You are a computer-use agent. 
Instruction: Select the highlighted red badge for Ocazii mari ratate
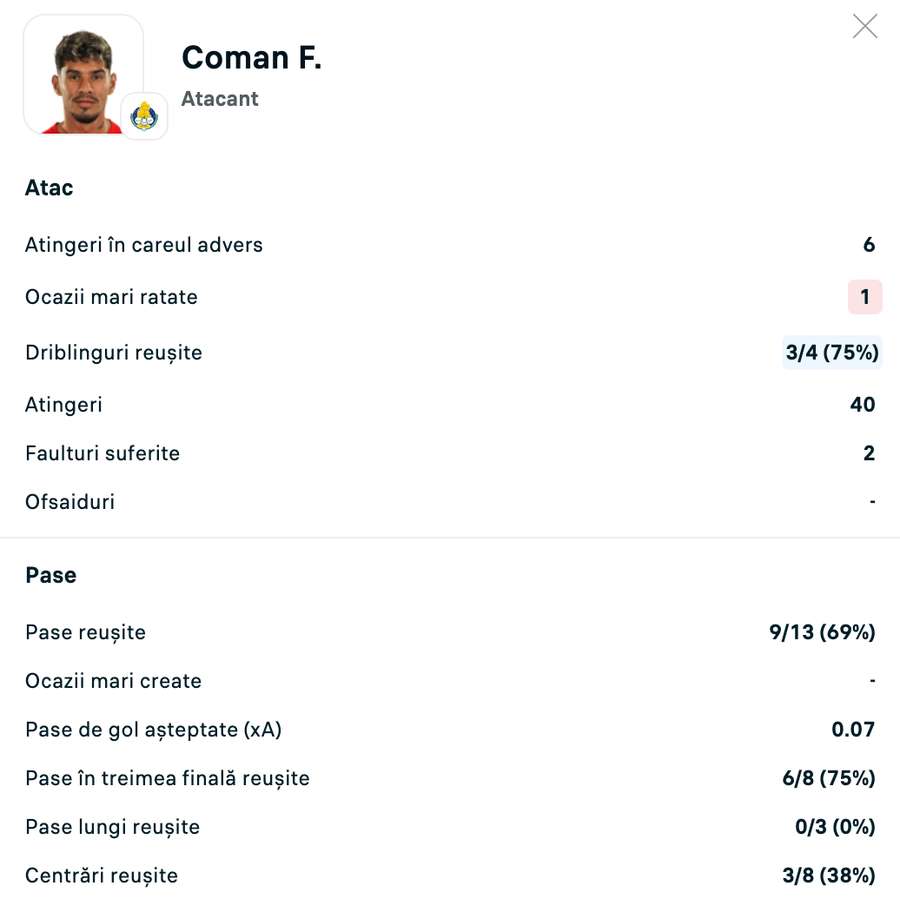coord(864,297)
